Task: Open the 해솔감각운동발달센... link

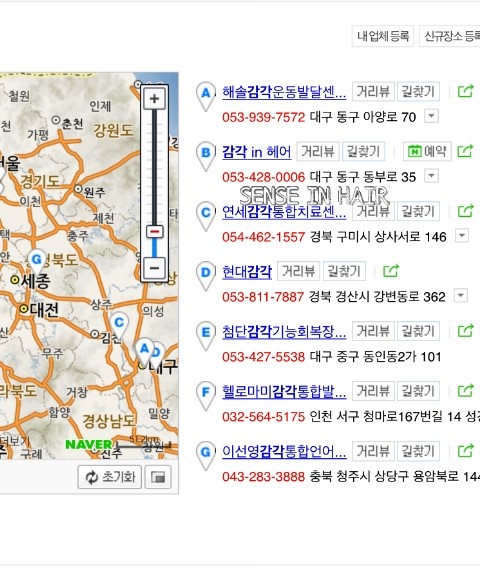Action: tap(284, 92)
